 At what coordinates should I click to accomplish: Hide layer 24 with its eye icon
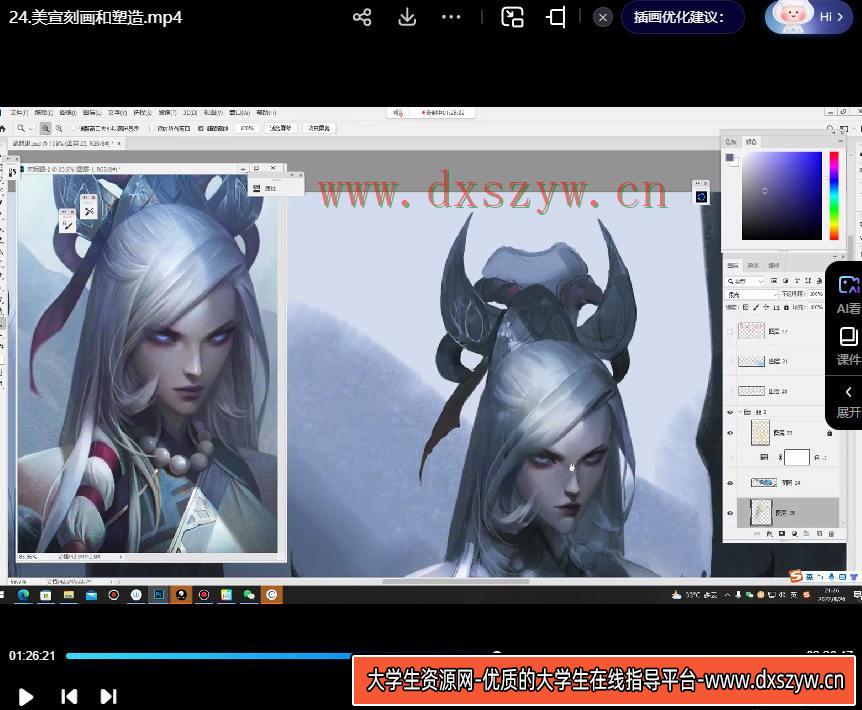(730, 483)
